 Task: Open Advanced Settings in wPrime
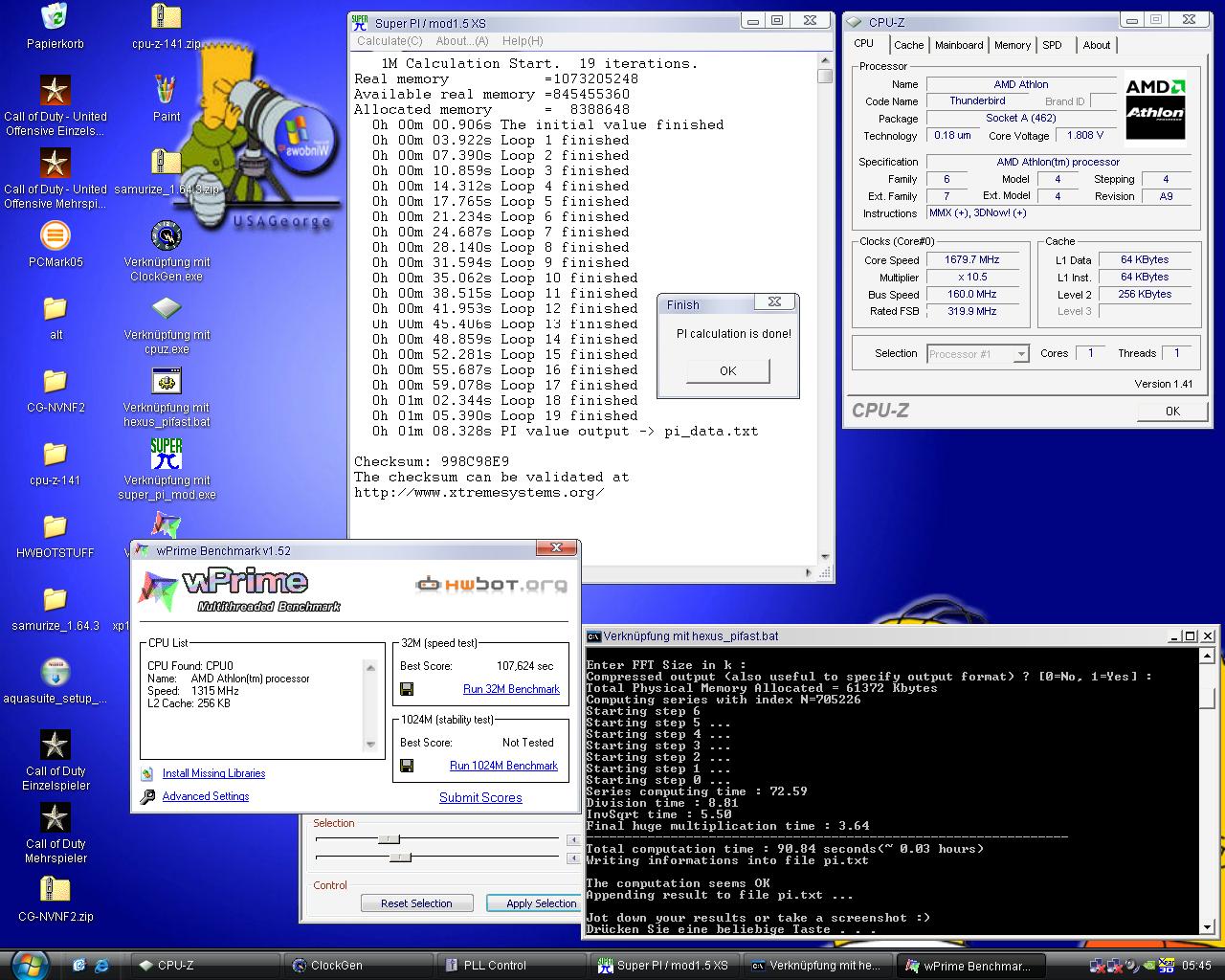(205, 796)
